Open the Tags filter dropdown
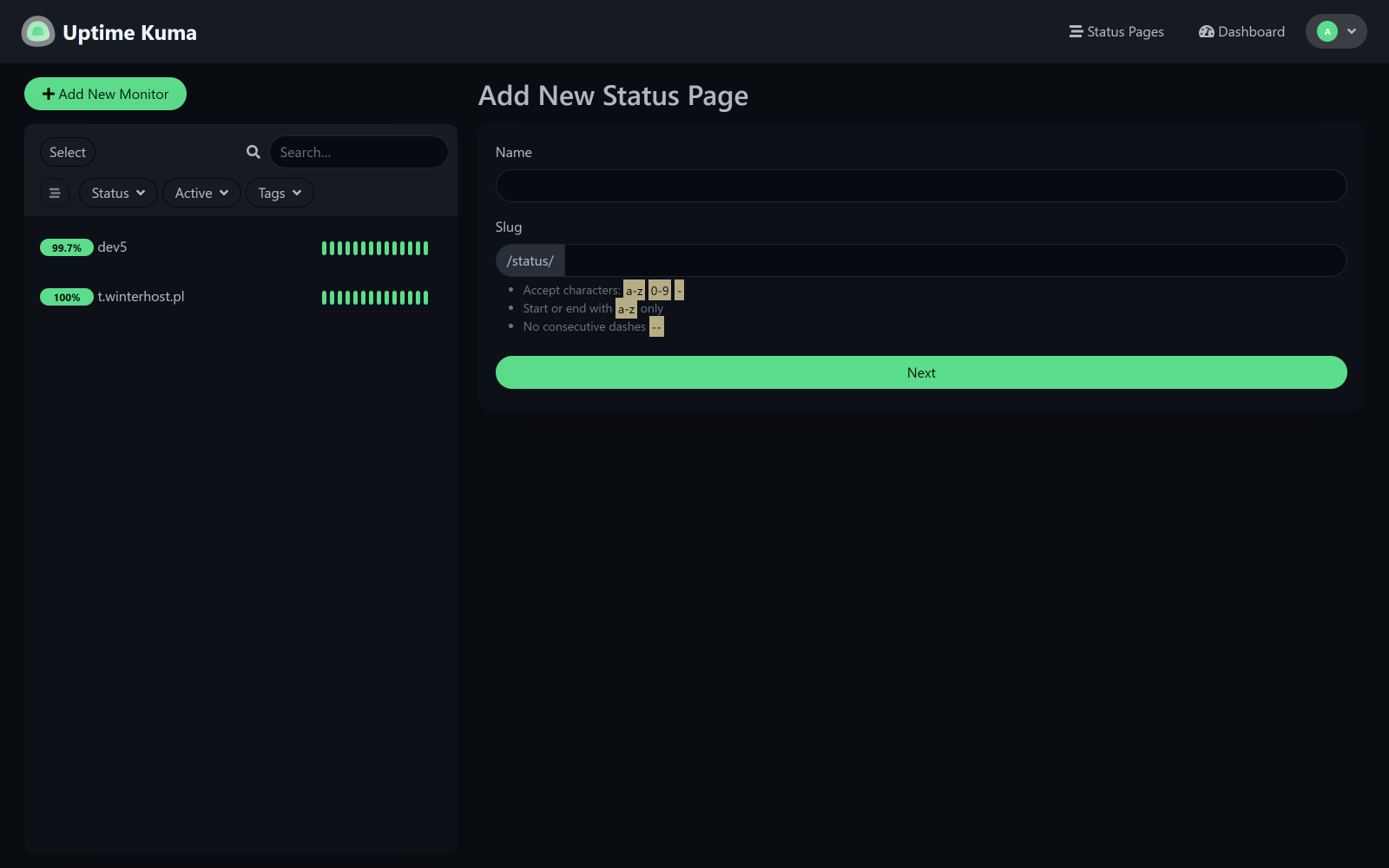 click(x=280, y=193)
